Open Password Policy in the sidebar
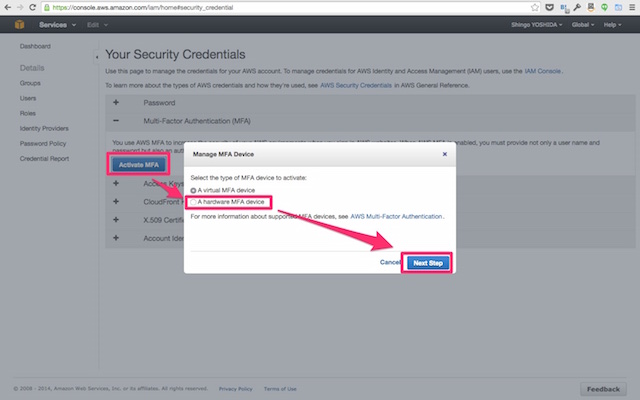The image size is (640, 400). (43, 143)
